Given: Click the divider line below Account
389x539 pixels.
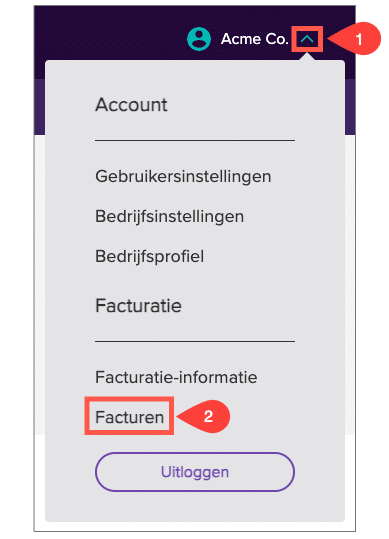Looking at the screenshot, I should 195,140.
